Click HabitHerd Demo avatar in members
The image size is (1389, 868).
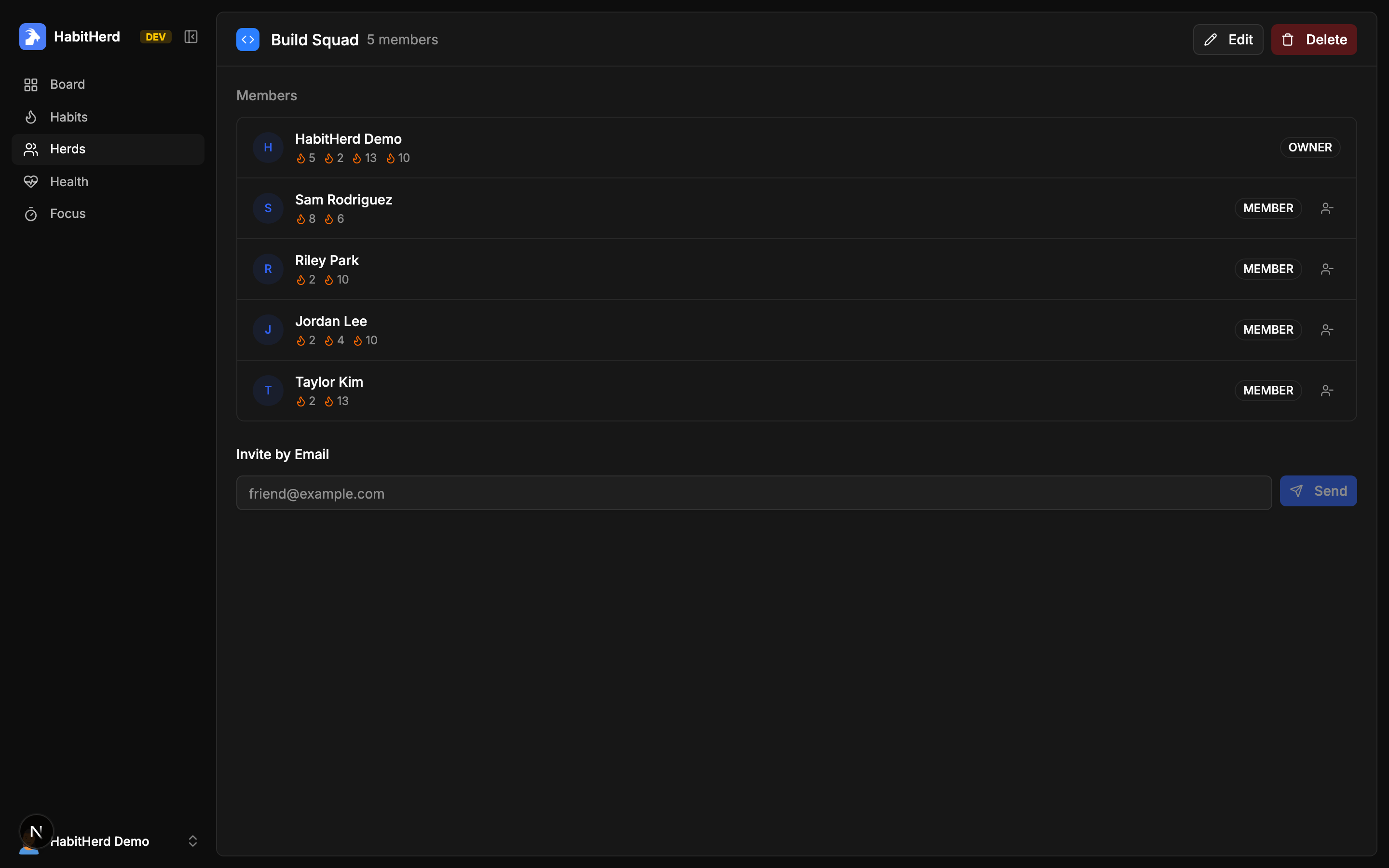pos(268,148)
